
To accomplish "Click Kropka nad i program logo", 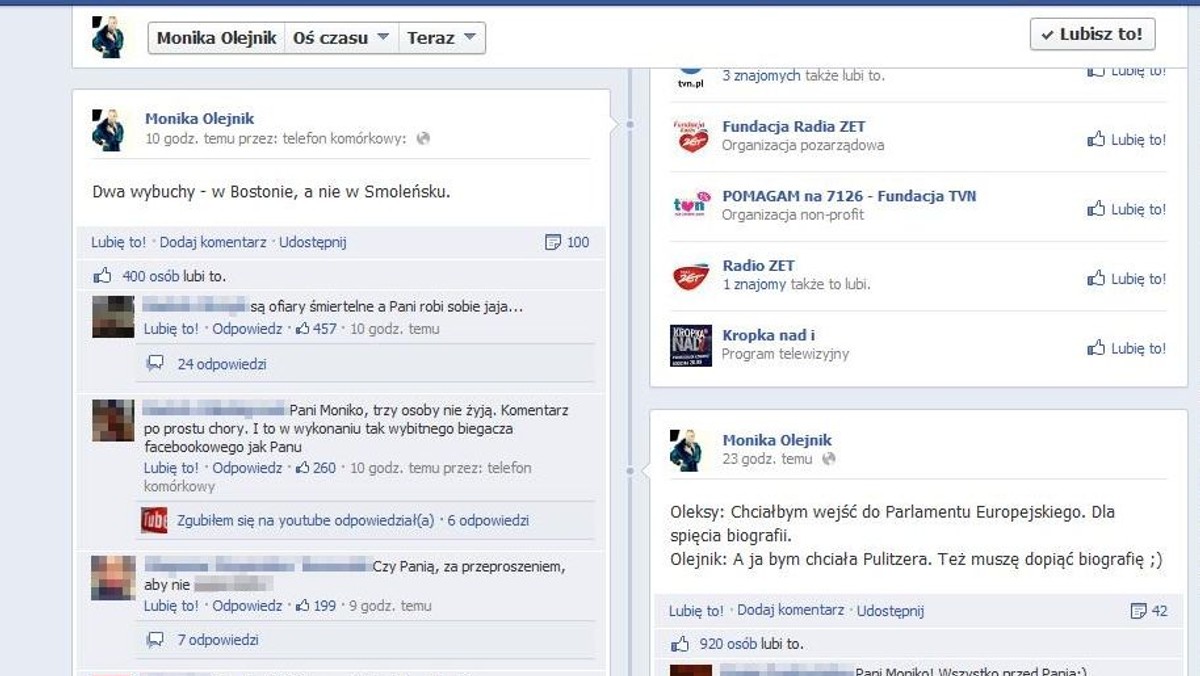I will (x=690, y=346).
